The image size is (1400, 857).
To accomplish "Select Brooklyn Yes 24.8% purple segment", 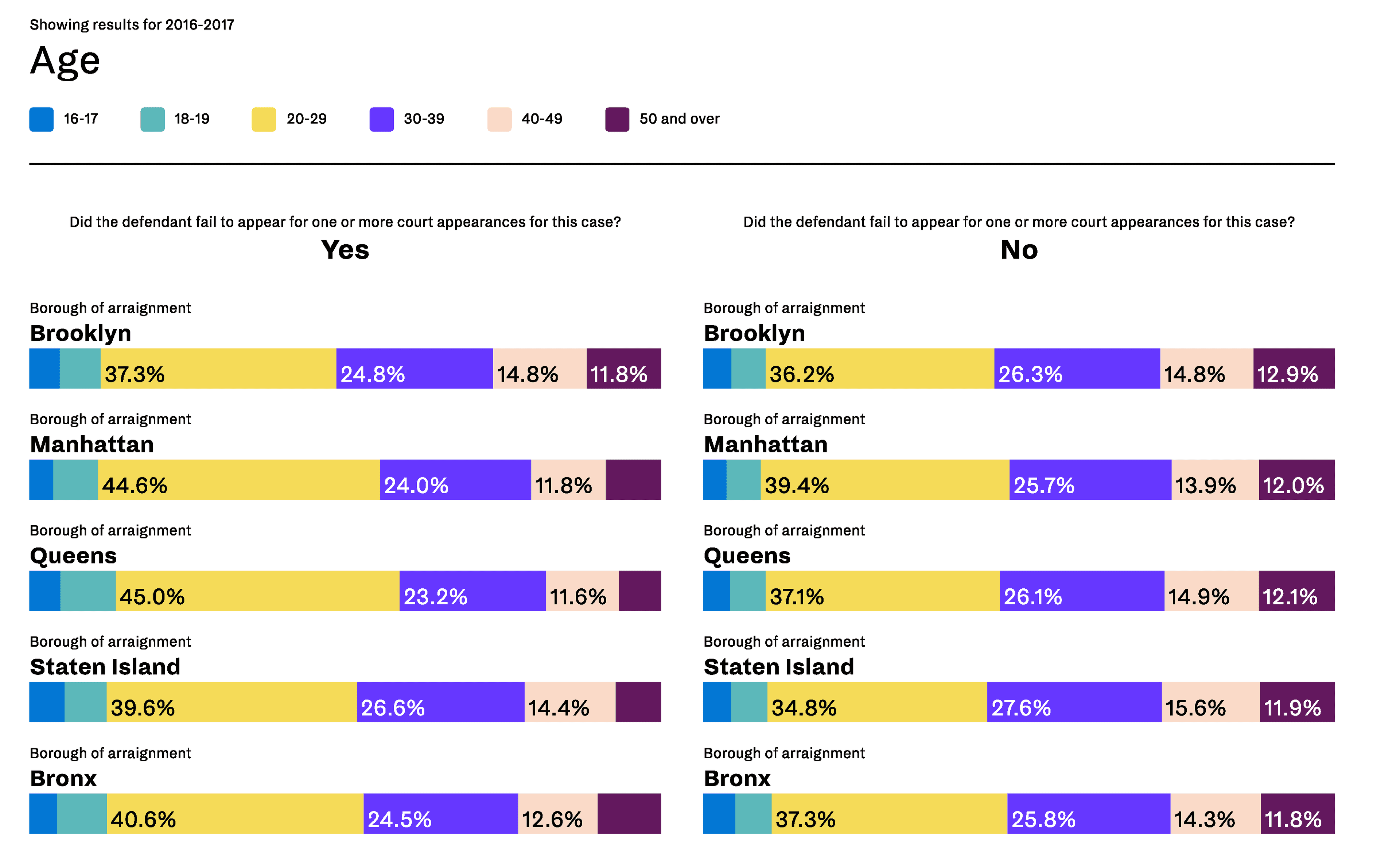I will 414,369.
